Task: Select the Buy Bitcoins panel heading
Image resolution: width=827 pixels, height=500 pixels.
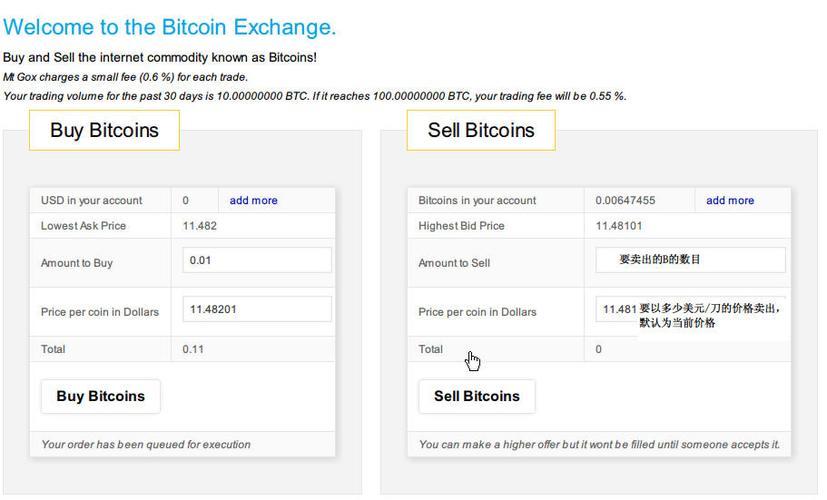Action: pyautogui.click(x=104, y=130)
